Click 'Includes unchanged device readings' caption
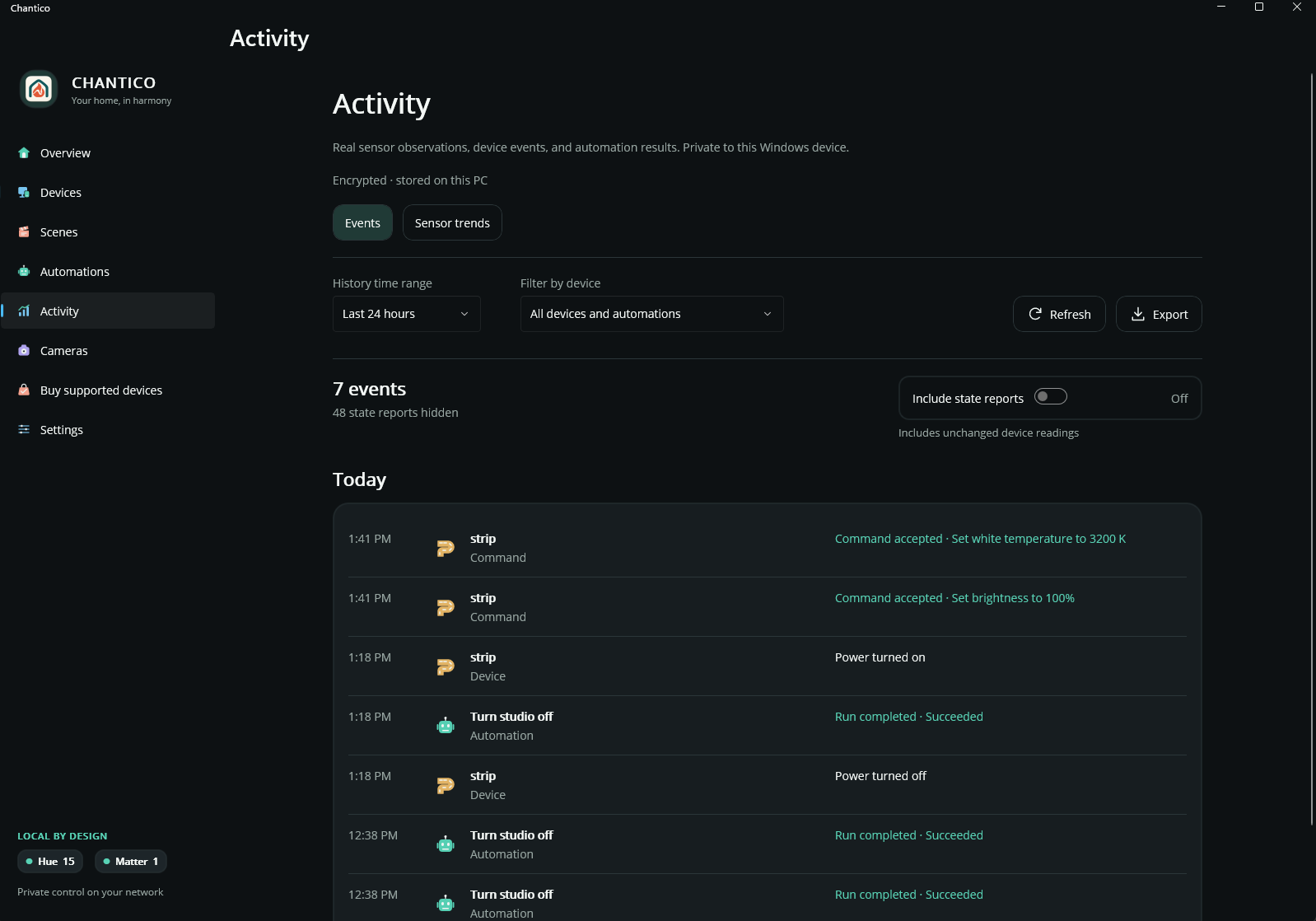Viewport: 1316px width, 921px height. 988,433
